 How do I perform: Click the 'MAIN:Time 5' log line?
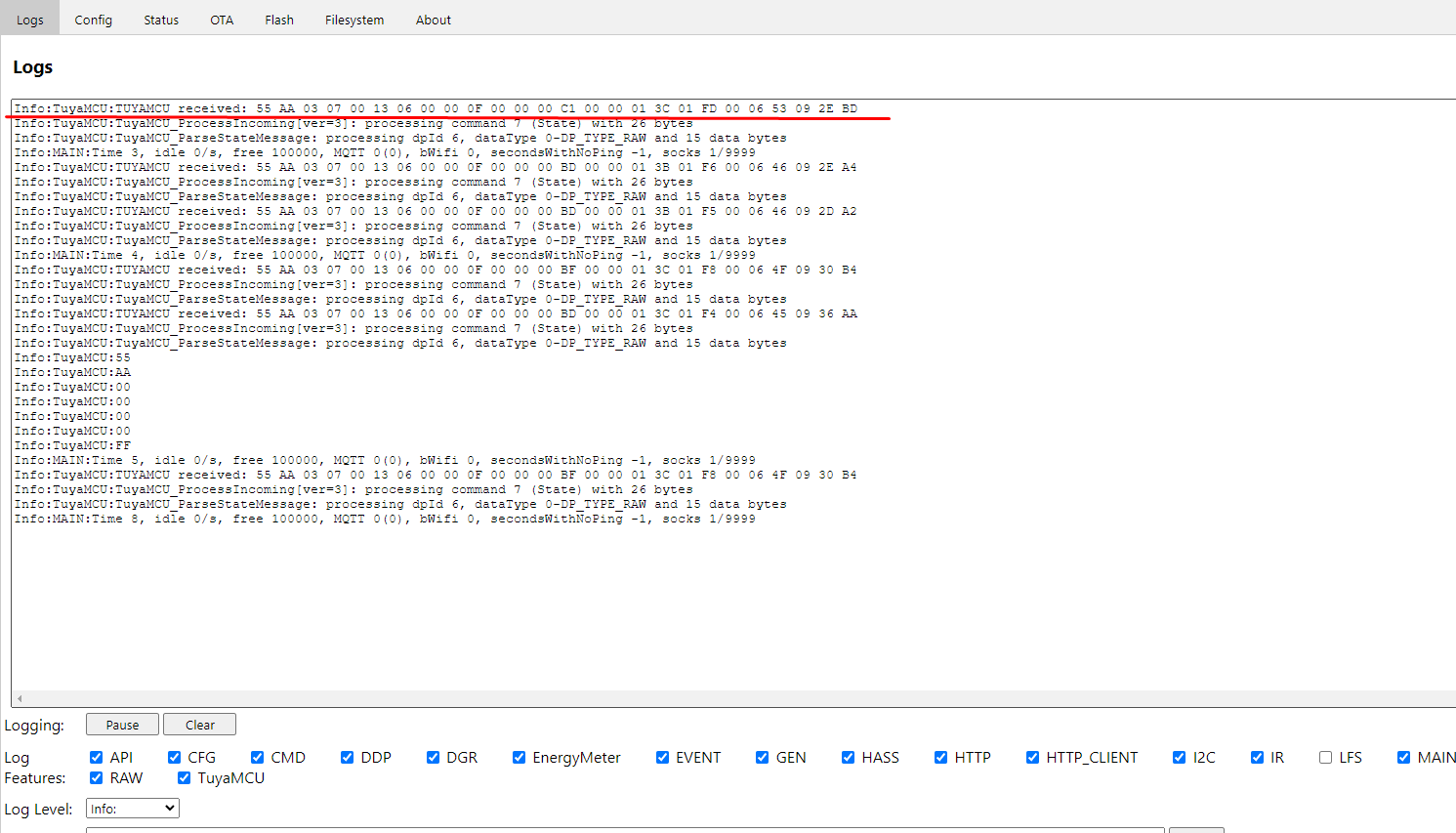(385, 460)
